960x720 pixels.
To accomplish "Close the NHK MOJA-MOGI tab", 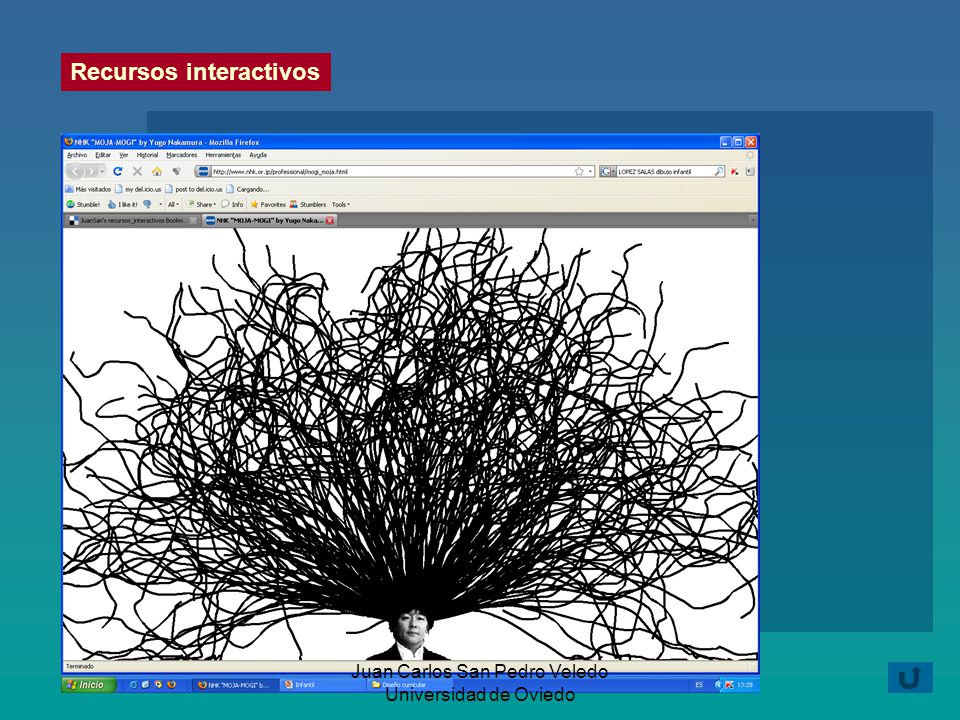I will point(329,220).
